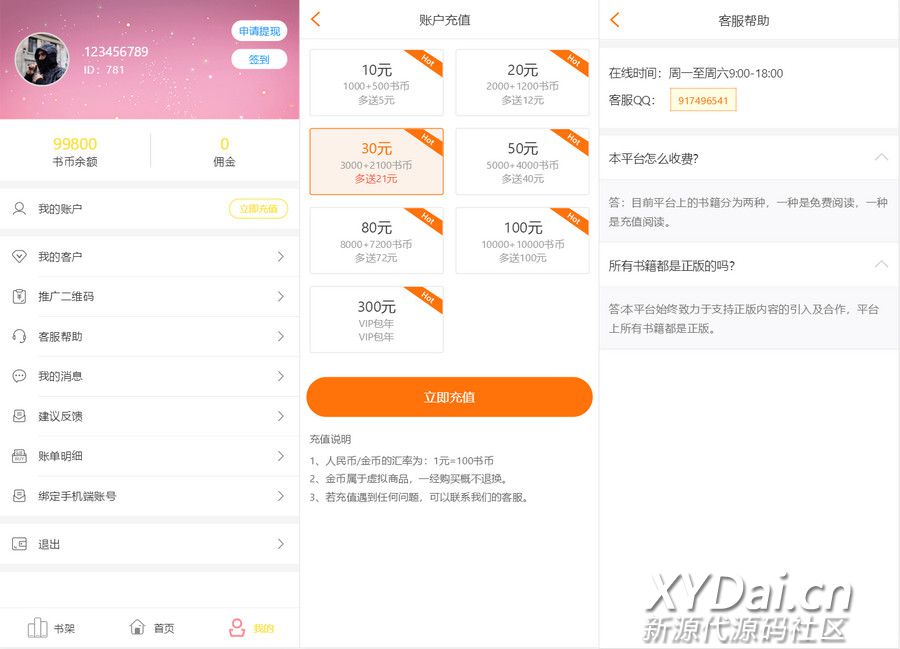Click the 书架 bookshelf icon in the bottom bar
The width and height of the screenshot is (900, 649).
point(37,628)
